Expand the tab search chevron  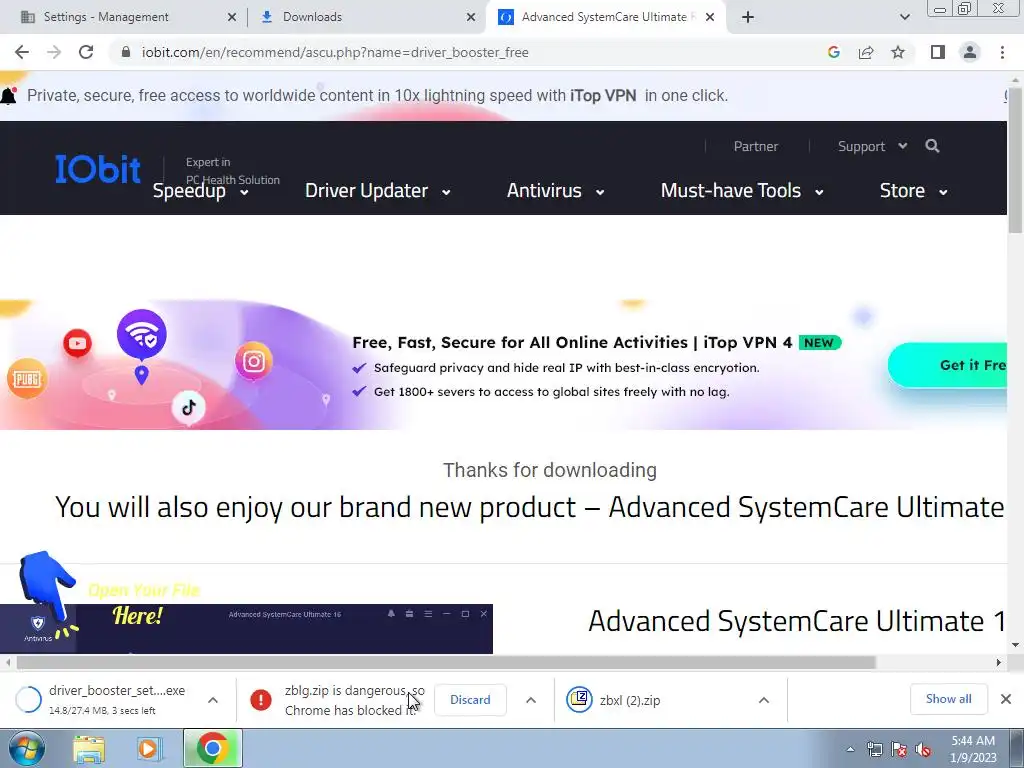[904, 17]
